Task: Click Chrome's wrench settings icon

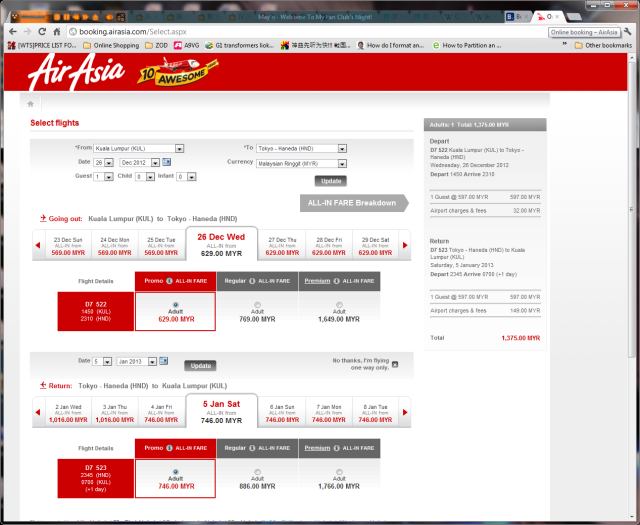Action: pos(626,31)
